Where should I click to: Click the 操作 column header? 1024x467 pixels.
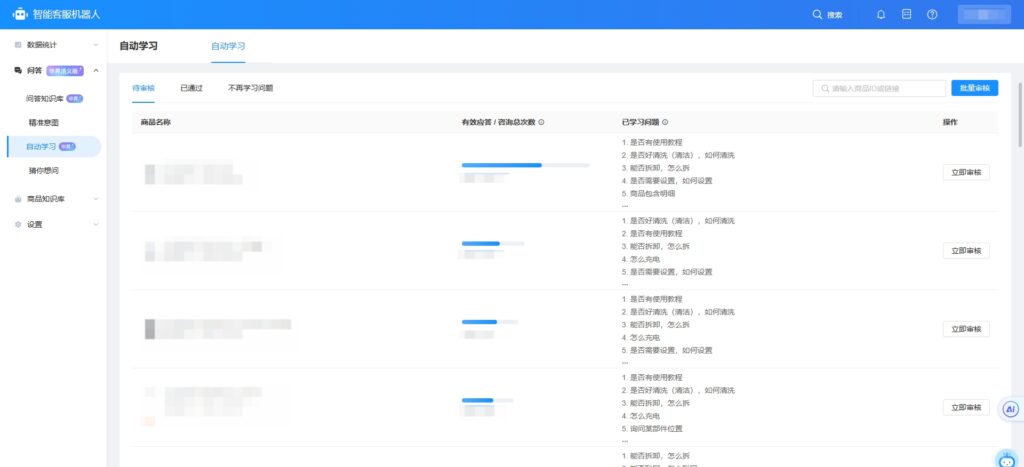tap(950, 122)
